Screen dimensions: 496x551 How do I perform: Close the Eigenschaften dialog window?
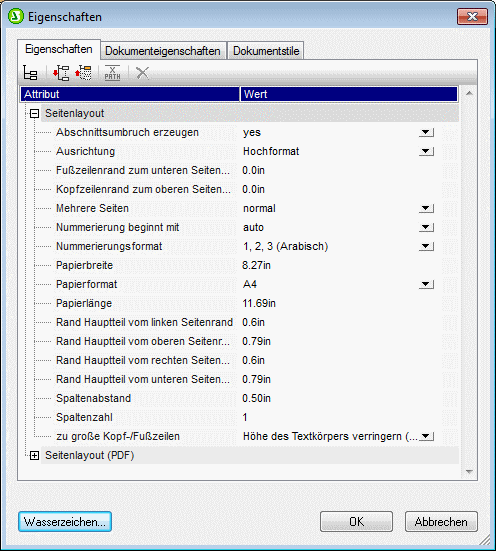[472, 16]
